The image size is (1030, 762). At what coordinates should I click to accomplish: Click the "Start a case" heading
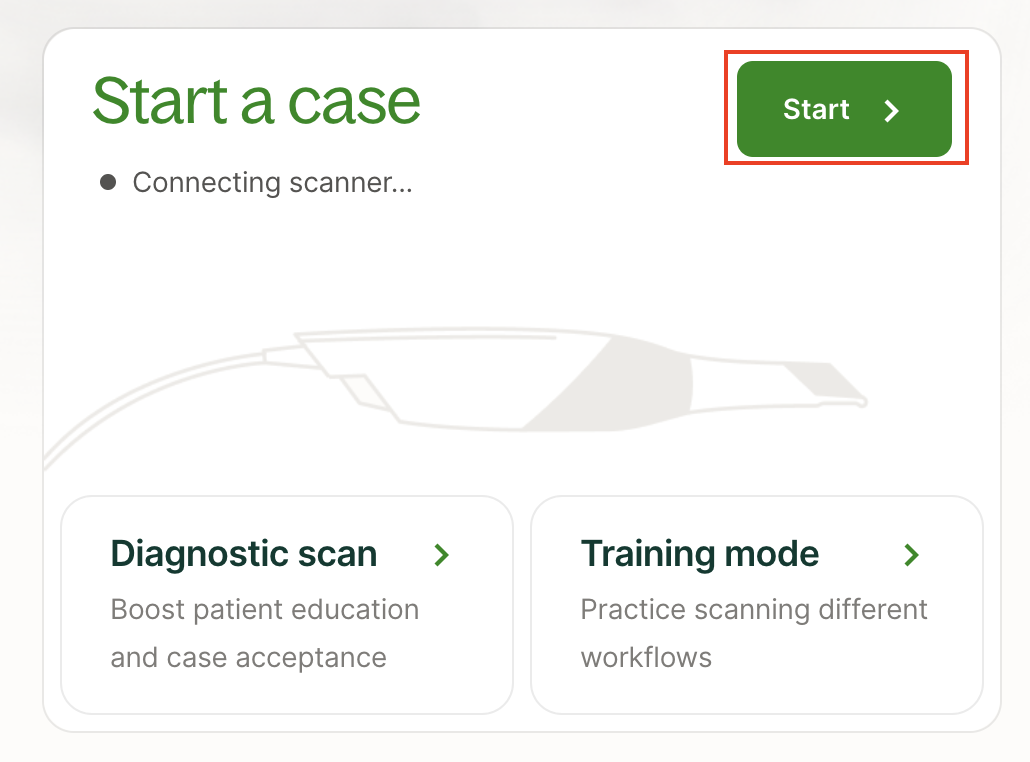[256, 100]
